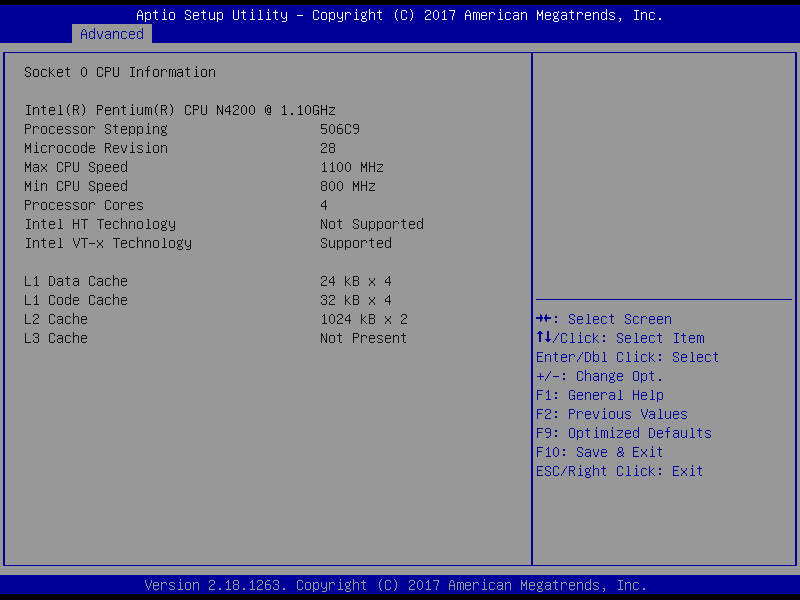Click the F1: General Help hint

(599, 395)
